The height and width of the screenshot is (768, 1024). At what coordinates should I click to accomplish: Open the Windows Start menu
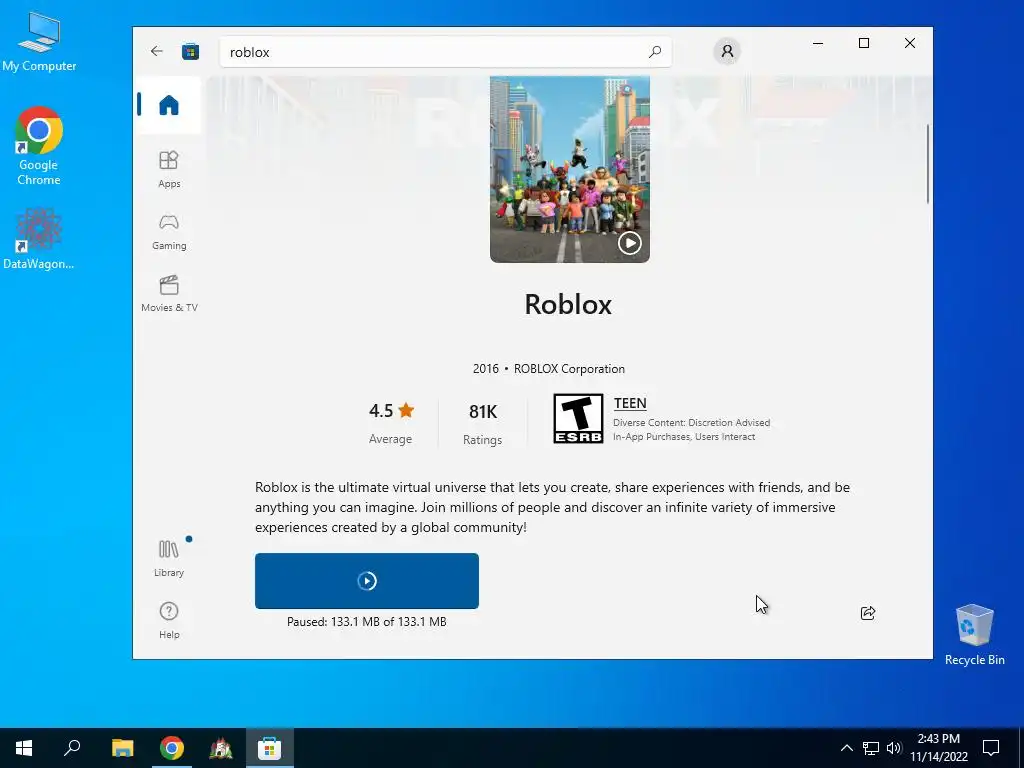pyautogui.click(x=24, y=748)
